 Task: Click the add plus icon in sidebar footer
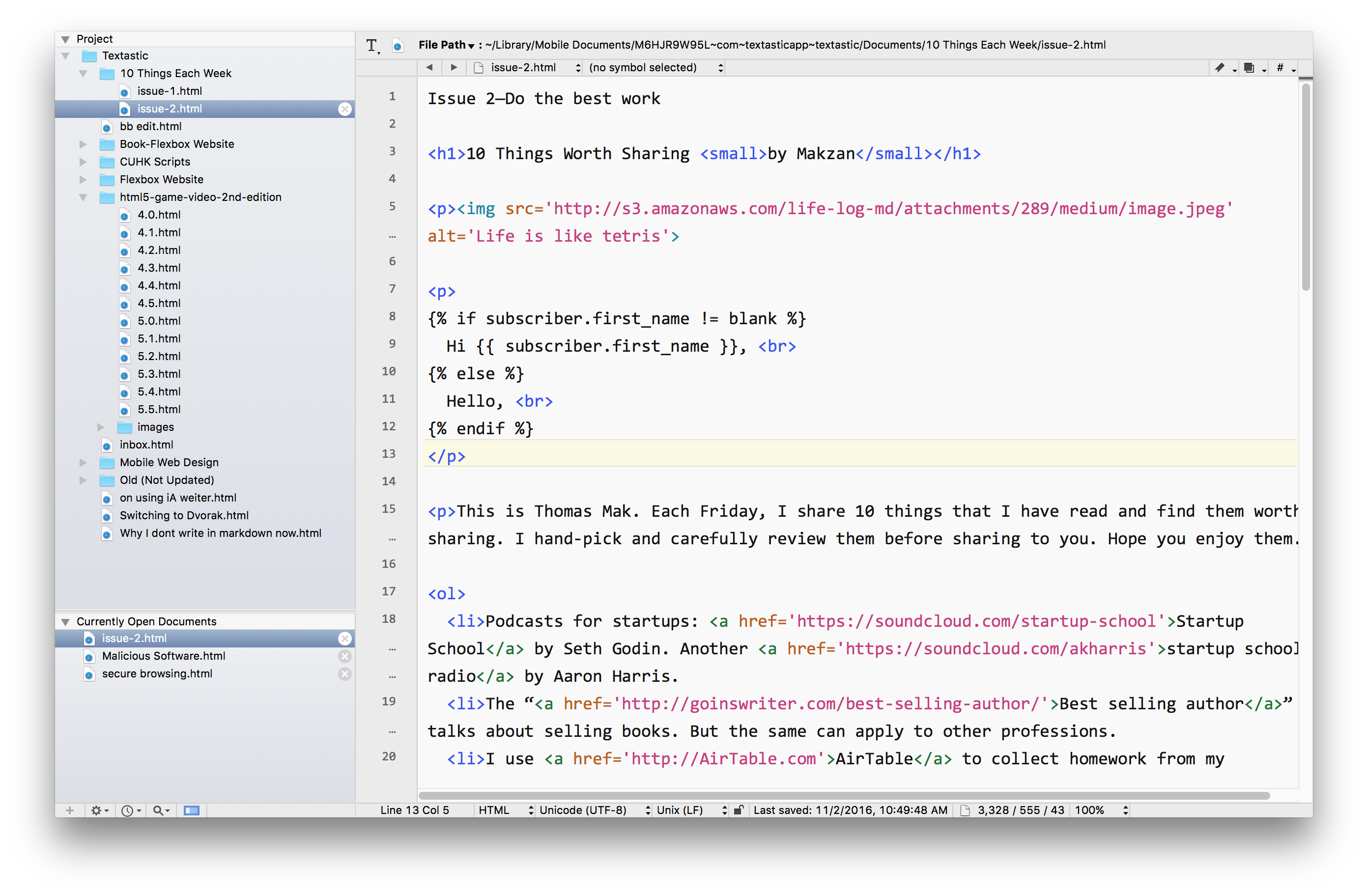pyautogui.click(x=70, y=811)
